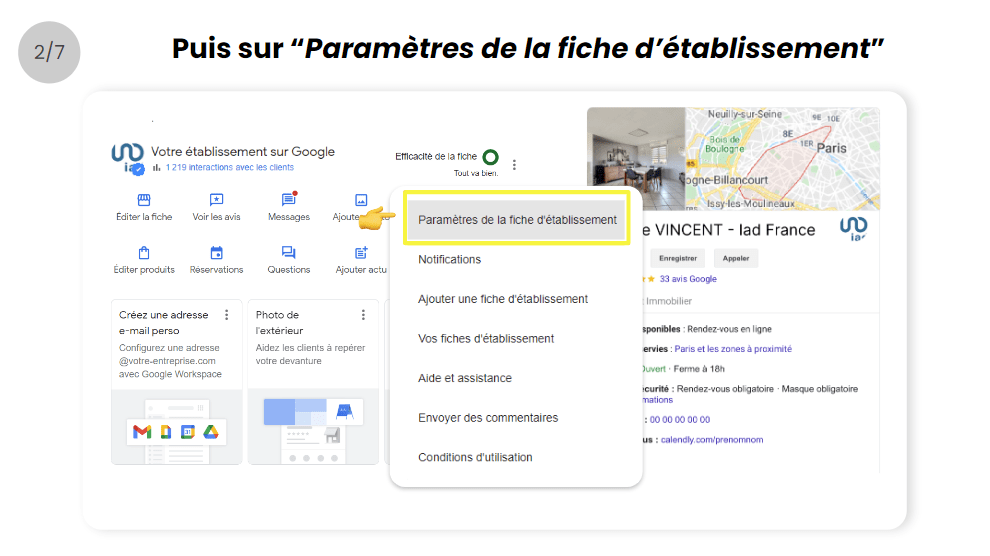Select Aide et assistance menu entry
The image size is (990, 556).
465,378
